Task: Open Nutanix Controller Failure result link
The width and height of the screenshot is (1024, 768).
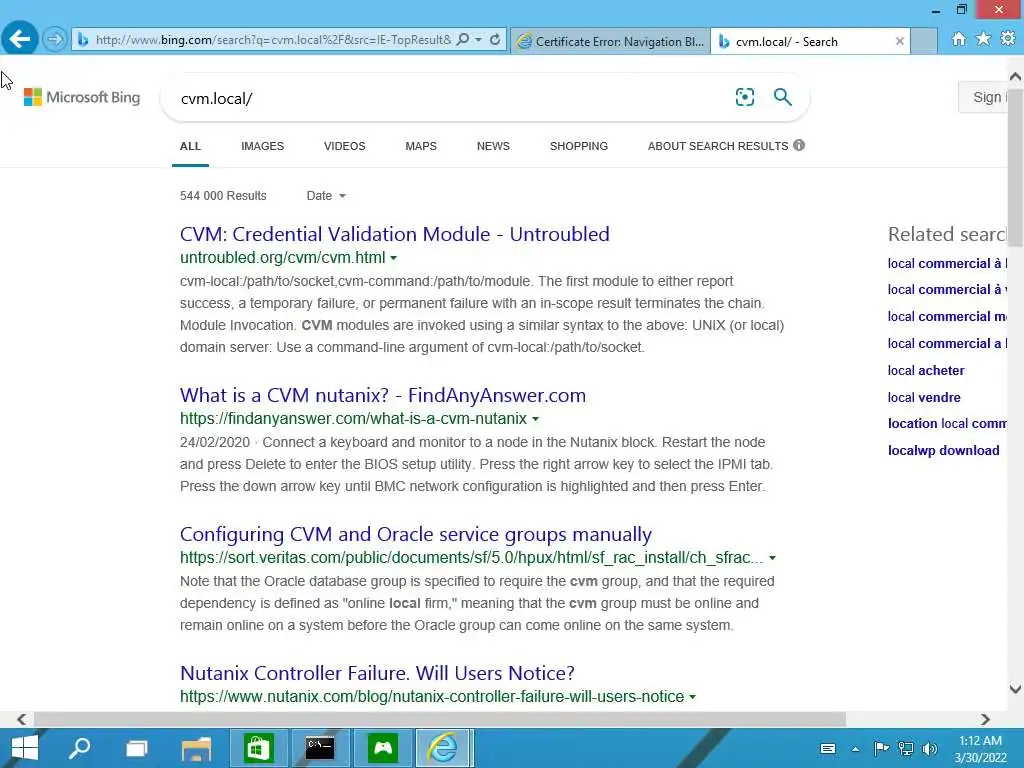Action: (x=377, y=673)
